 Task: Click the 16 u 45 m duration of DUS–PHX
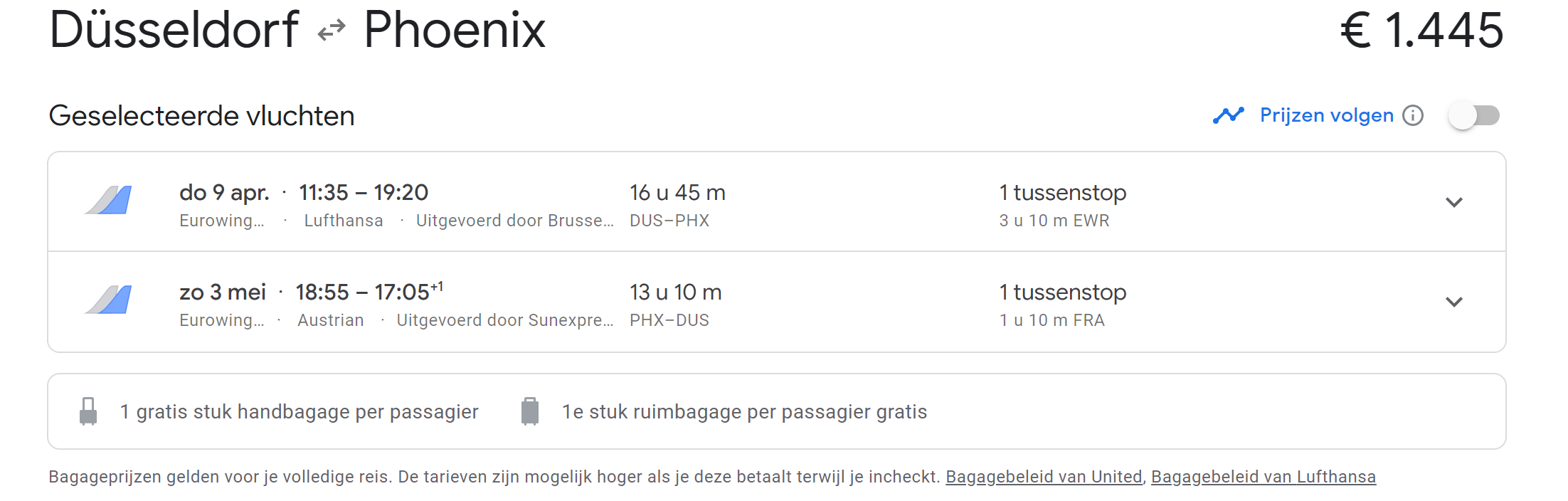tap(677, 193)
